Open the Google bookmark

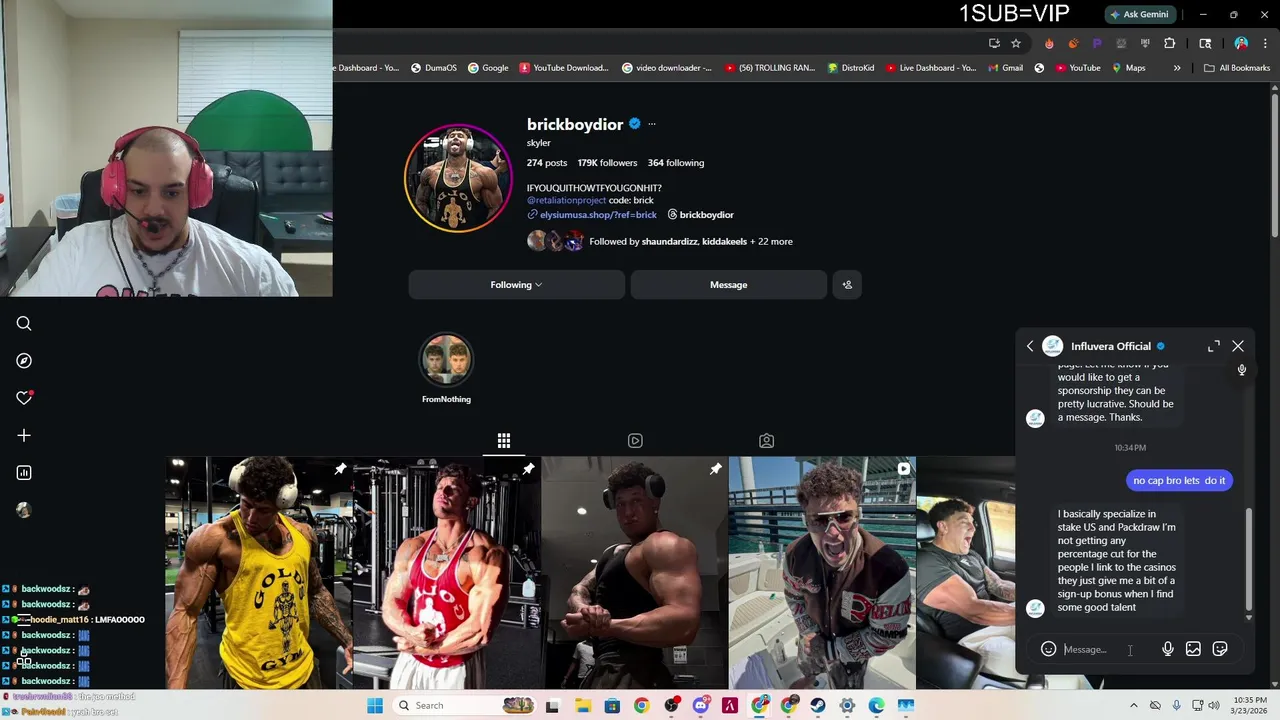[488, 68]
